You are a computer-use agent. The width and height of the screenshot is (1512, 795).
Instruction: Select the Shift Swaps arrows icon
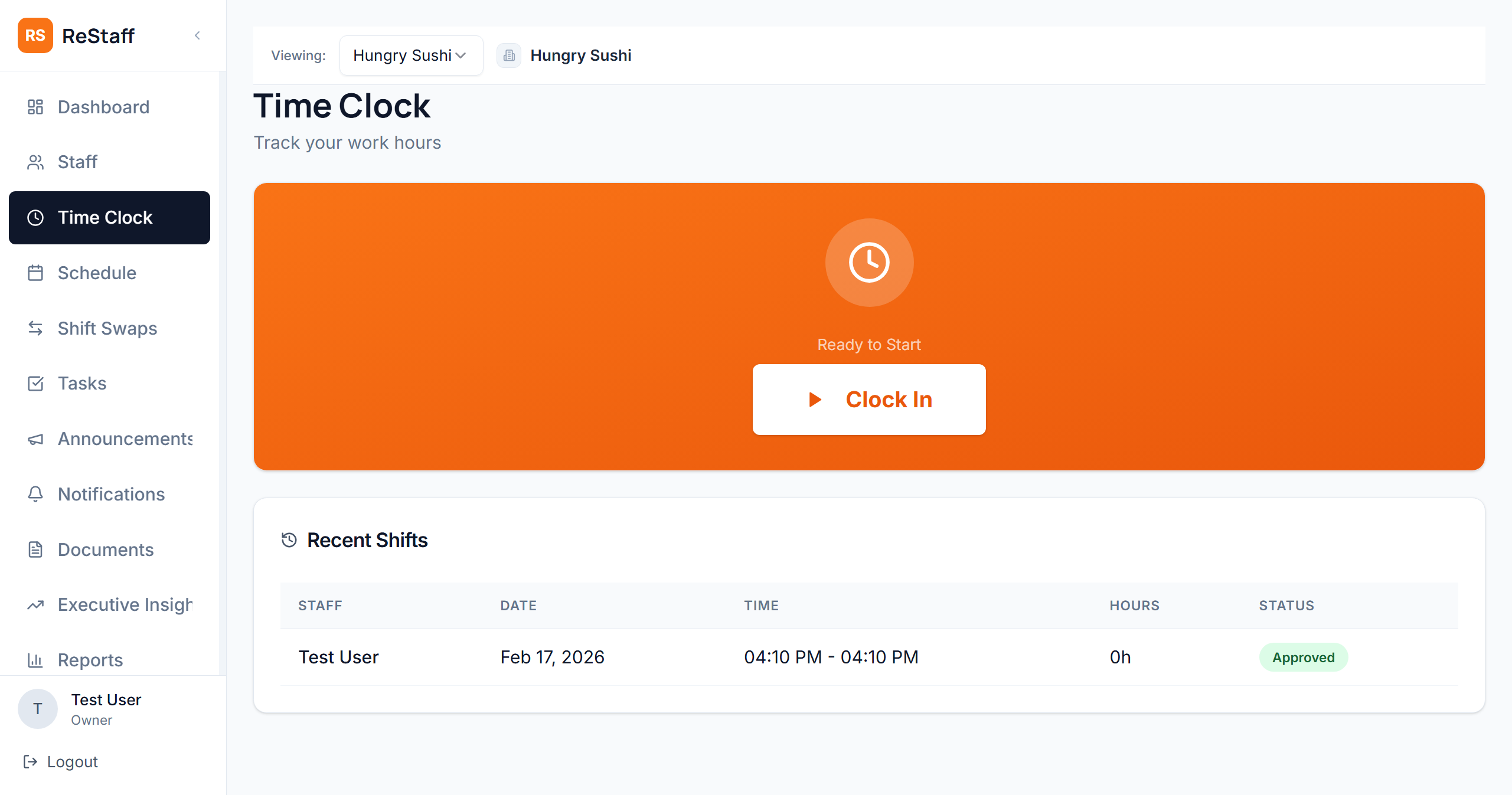(x=35, y=328)
